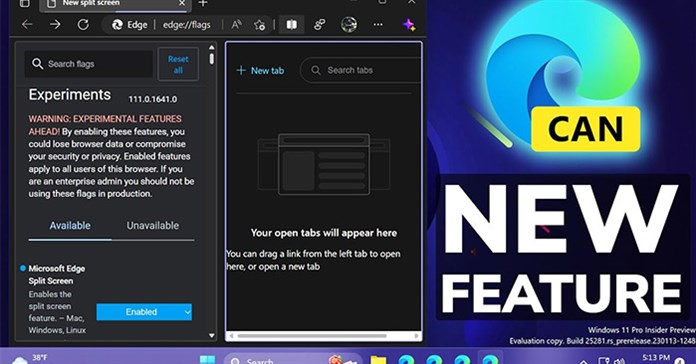Open the Windows Start button

tap(207, 359)
